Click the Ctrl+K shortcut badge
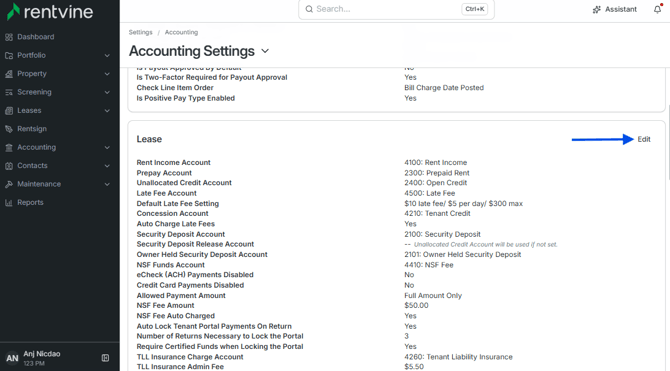 (x=475, y=9)
